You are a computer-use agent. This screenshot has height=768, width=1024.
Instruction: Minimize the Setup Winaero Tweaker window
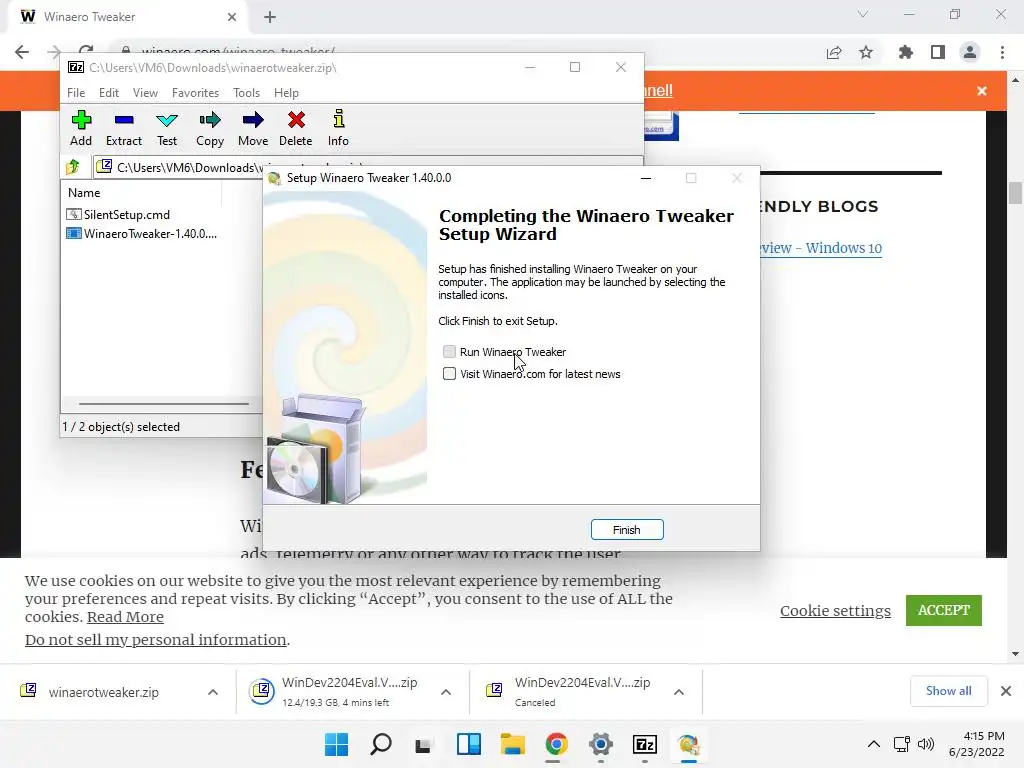[646, 178]
